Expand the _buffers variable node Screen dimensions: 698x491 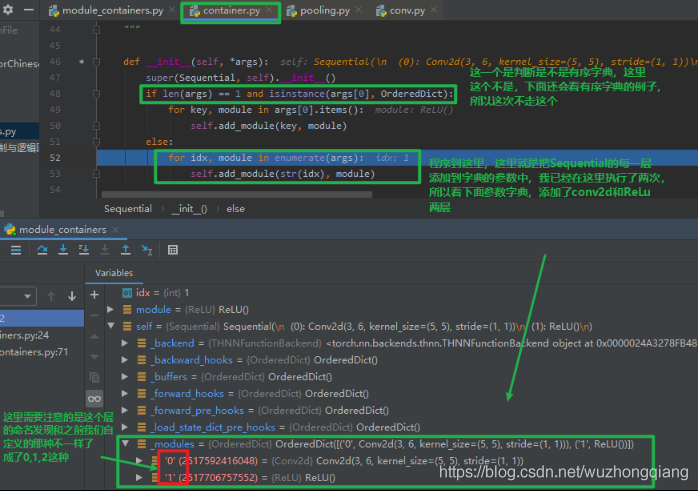(125, 377)
